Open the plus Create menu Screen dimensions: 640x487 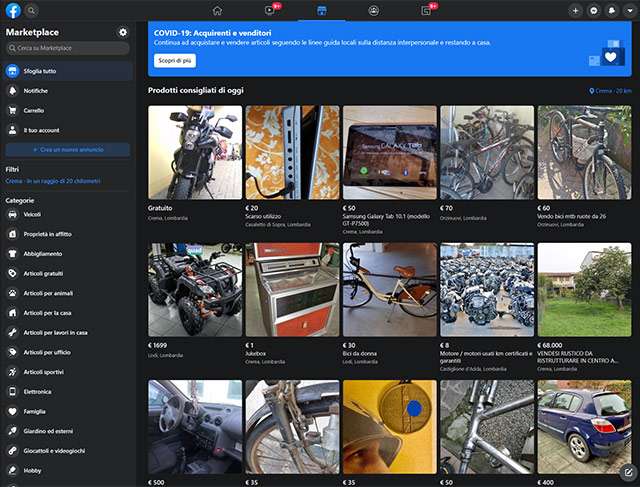point(576,10)
